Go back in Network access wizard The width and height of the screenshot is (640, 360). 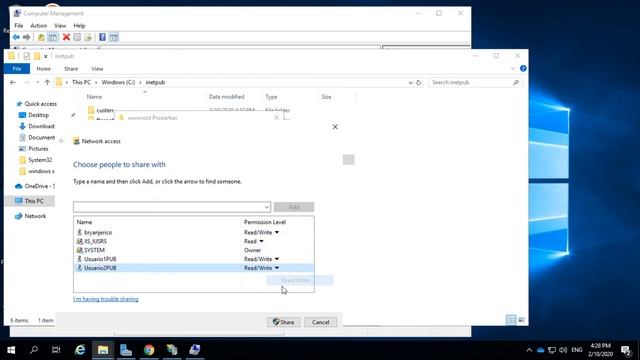click(62, 141)
